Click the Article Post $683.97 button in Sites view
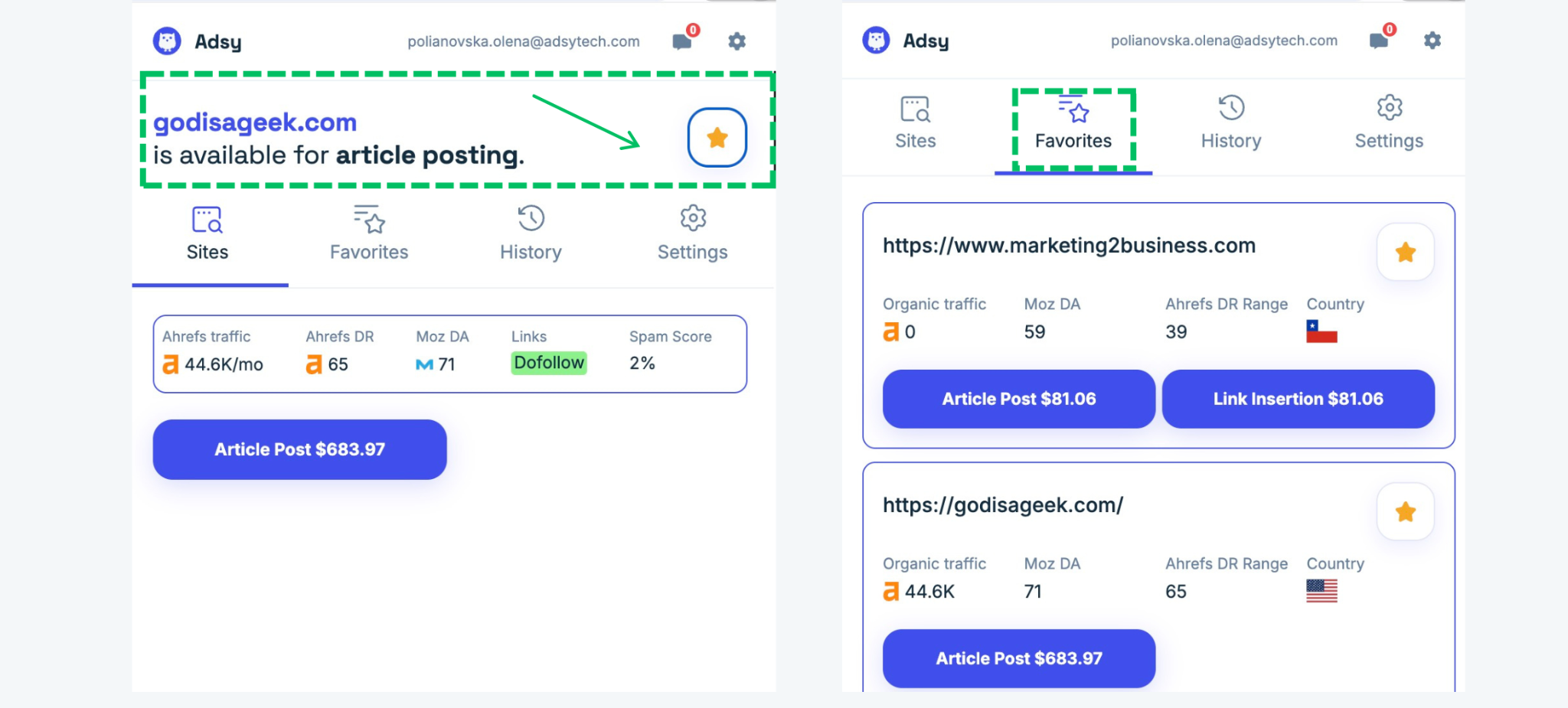The height and width of the screenshot is (708, 1568). pos(299,449)
